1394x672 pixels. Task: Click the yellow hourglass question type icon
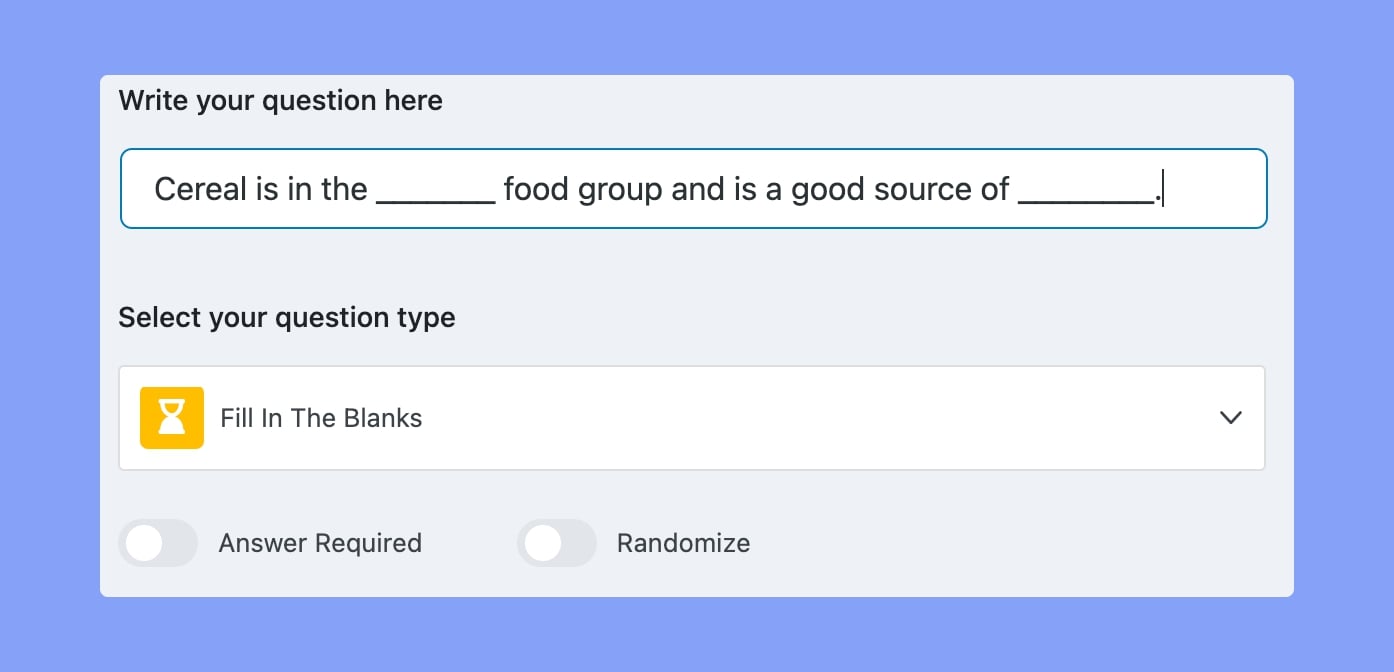click(x=172, y=418)
